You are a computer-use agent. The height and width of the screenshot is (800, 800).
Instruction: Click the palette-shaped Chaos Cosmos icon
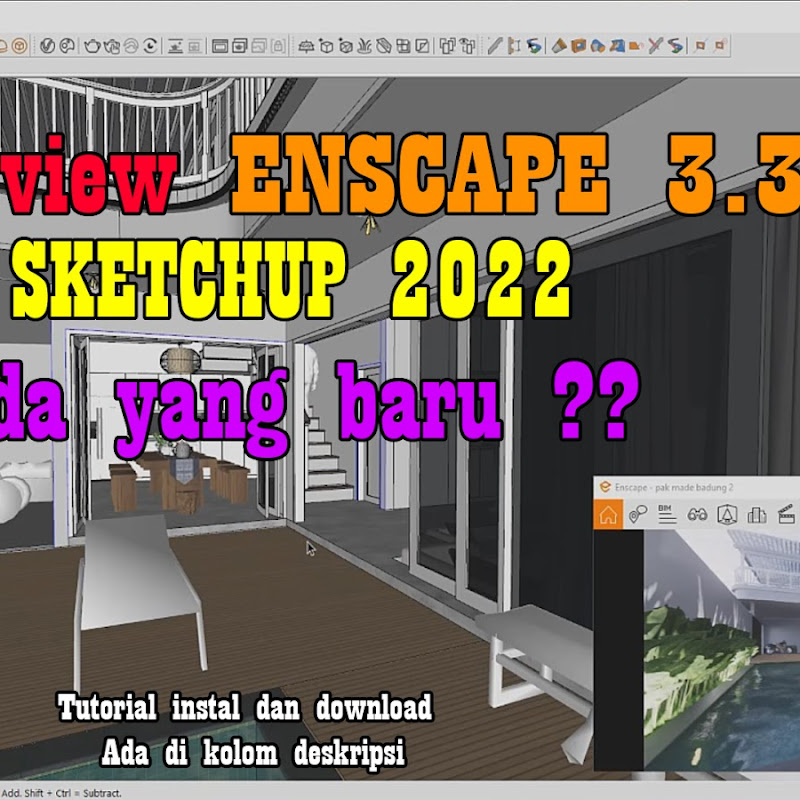(67, 46)
